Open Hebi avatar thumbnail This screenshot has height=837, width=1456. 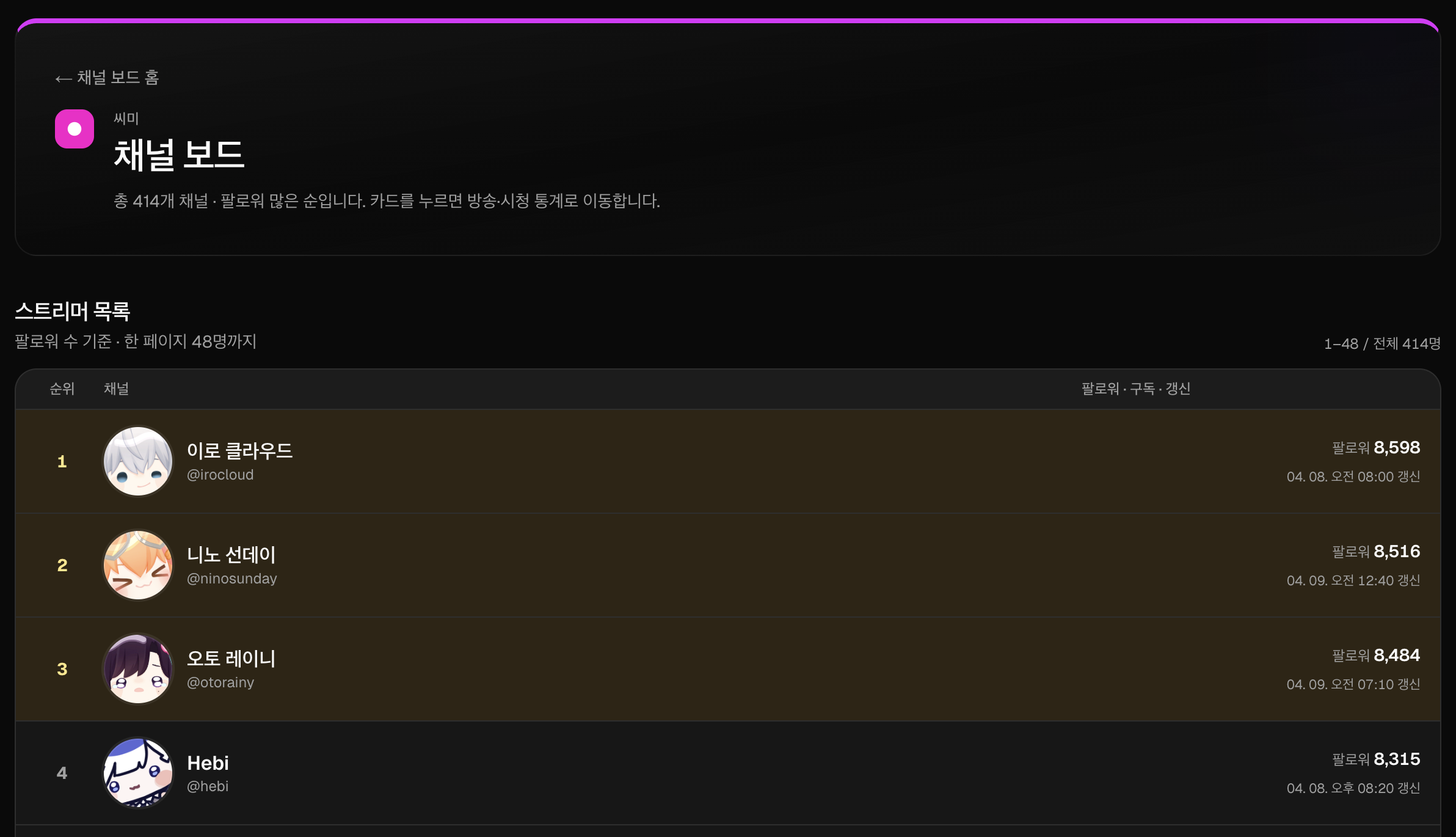click(x=138, y=773)
